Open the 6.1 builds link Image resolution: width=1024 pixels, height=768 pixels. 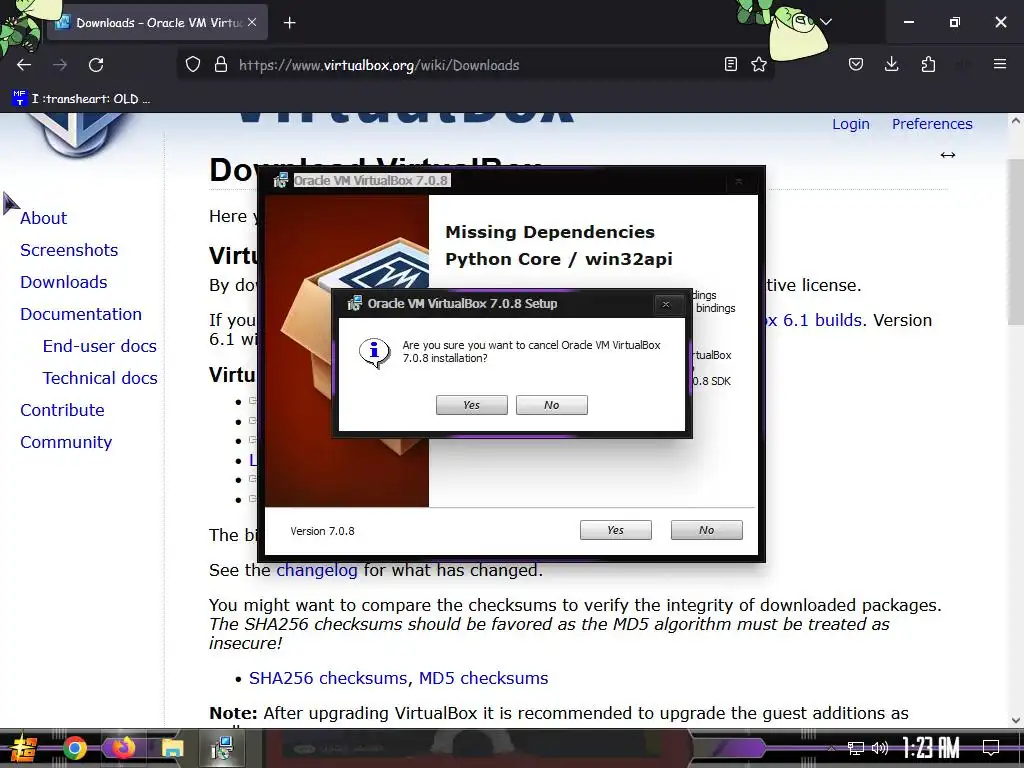(x=814, y=320)
